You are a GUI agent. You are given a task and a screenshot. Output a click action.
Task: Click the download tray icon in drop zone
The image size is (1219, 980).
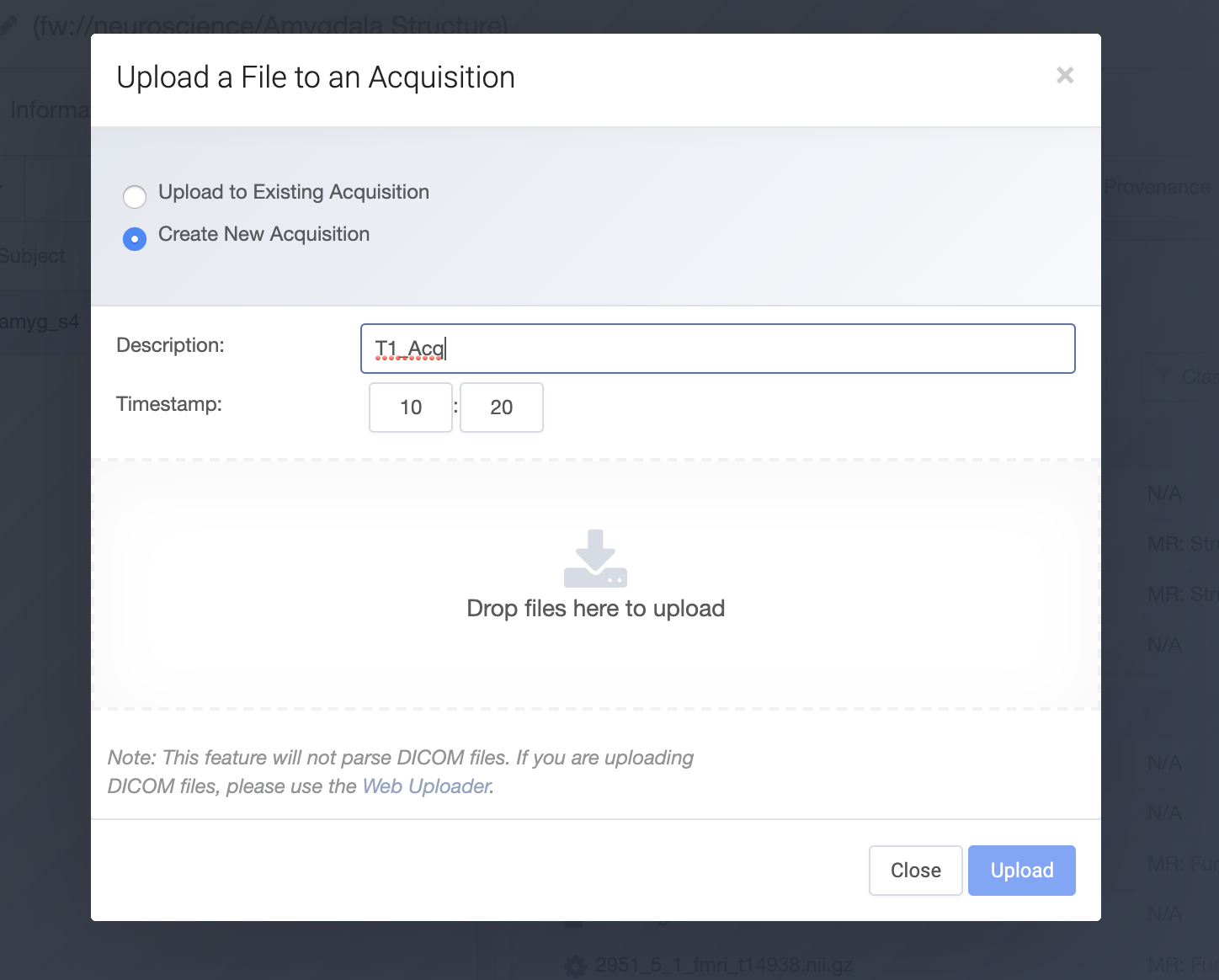(595, 558)
